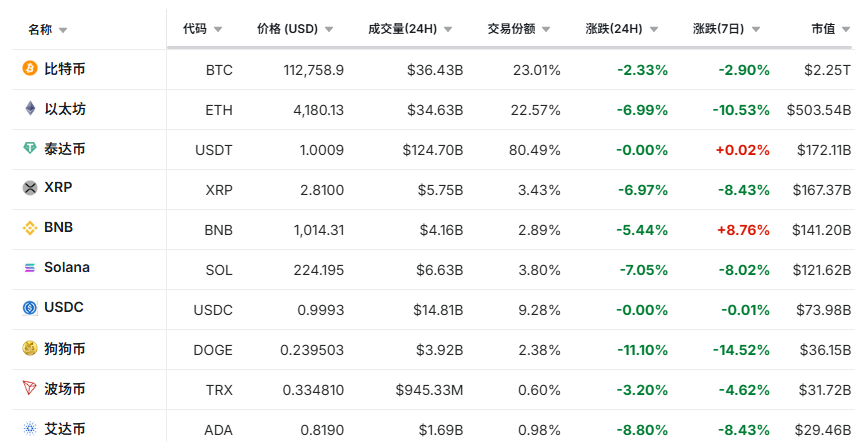Open the 狗狗币 coin link
The image size is (868, 442).
(x=65, y=349)
